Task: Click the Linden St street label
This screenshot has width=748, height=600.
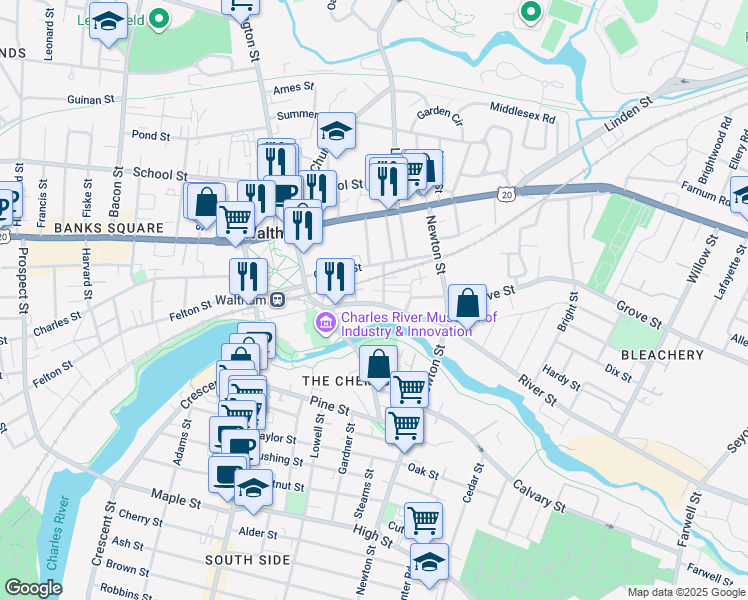Action: 628,114
